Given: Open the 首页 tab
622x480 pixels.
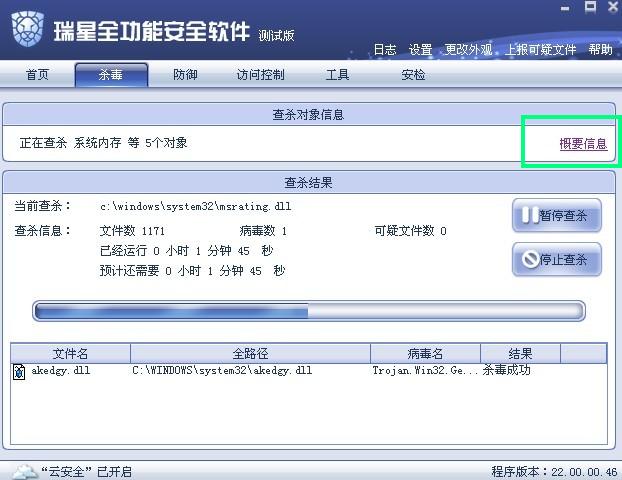Looking at the screenshot, I should click(x=37, y=74).
